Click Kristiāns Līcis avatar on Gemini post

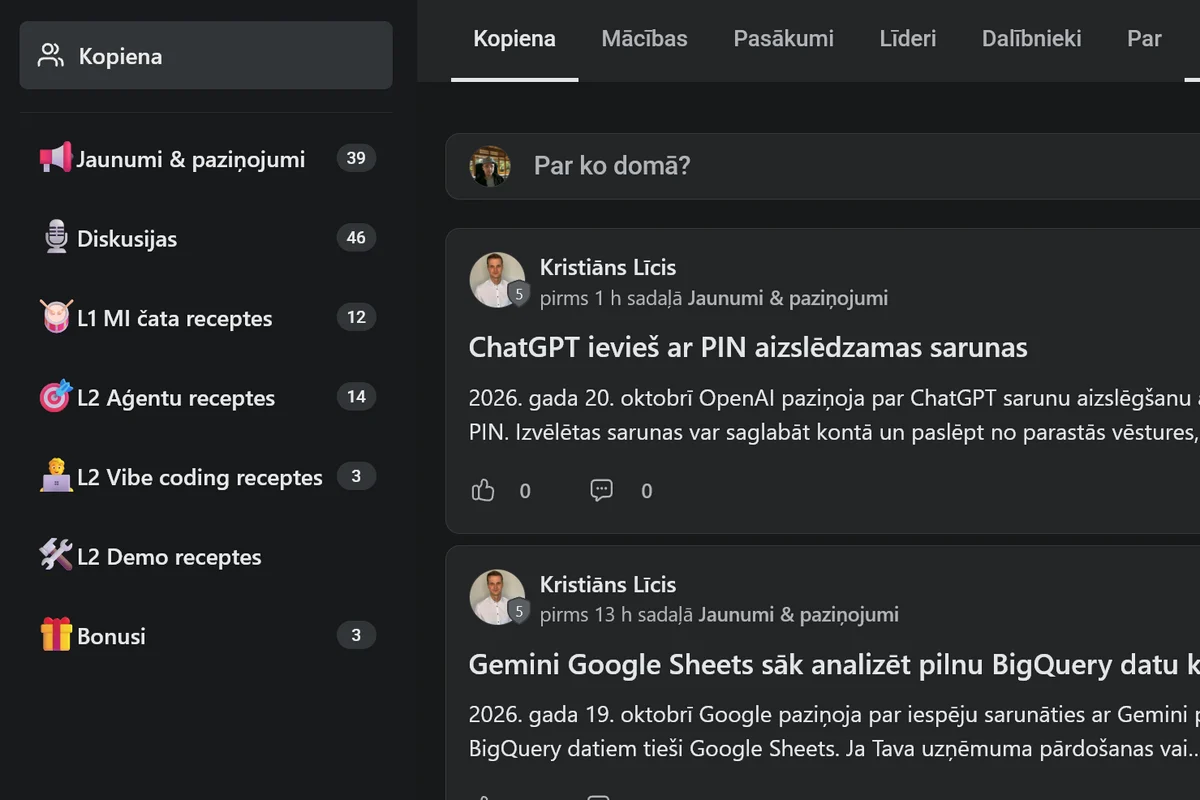pos(497,597)
